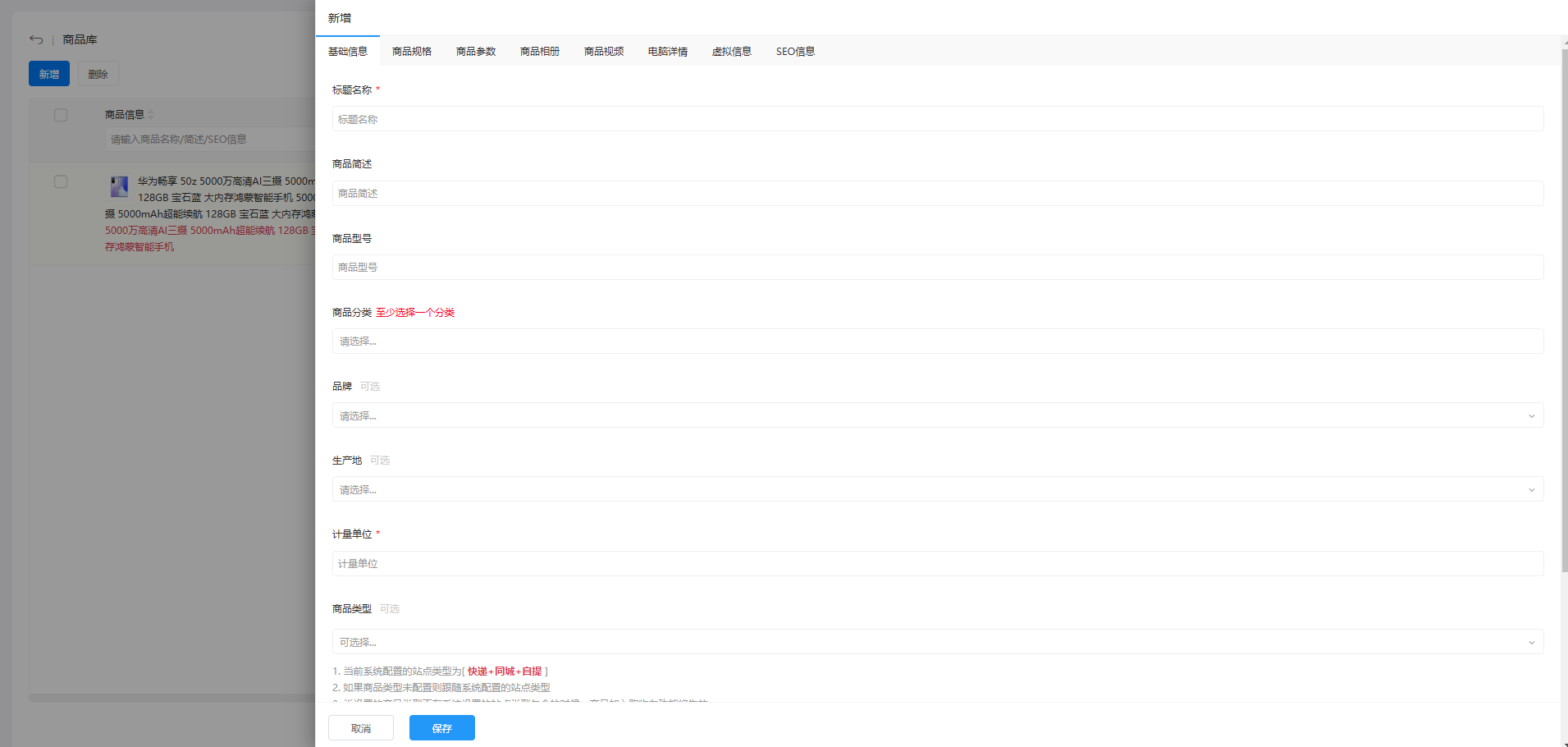This screenshot has width=1568, height=747.
Task: Check the Huawei product row checkbox
Action: click(61, 181)
